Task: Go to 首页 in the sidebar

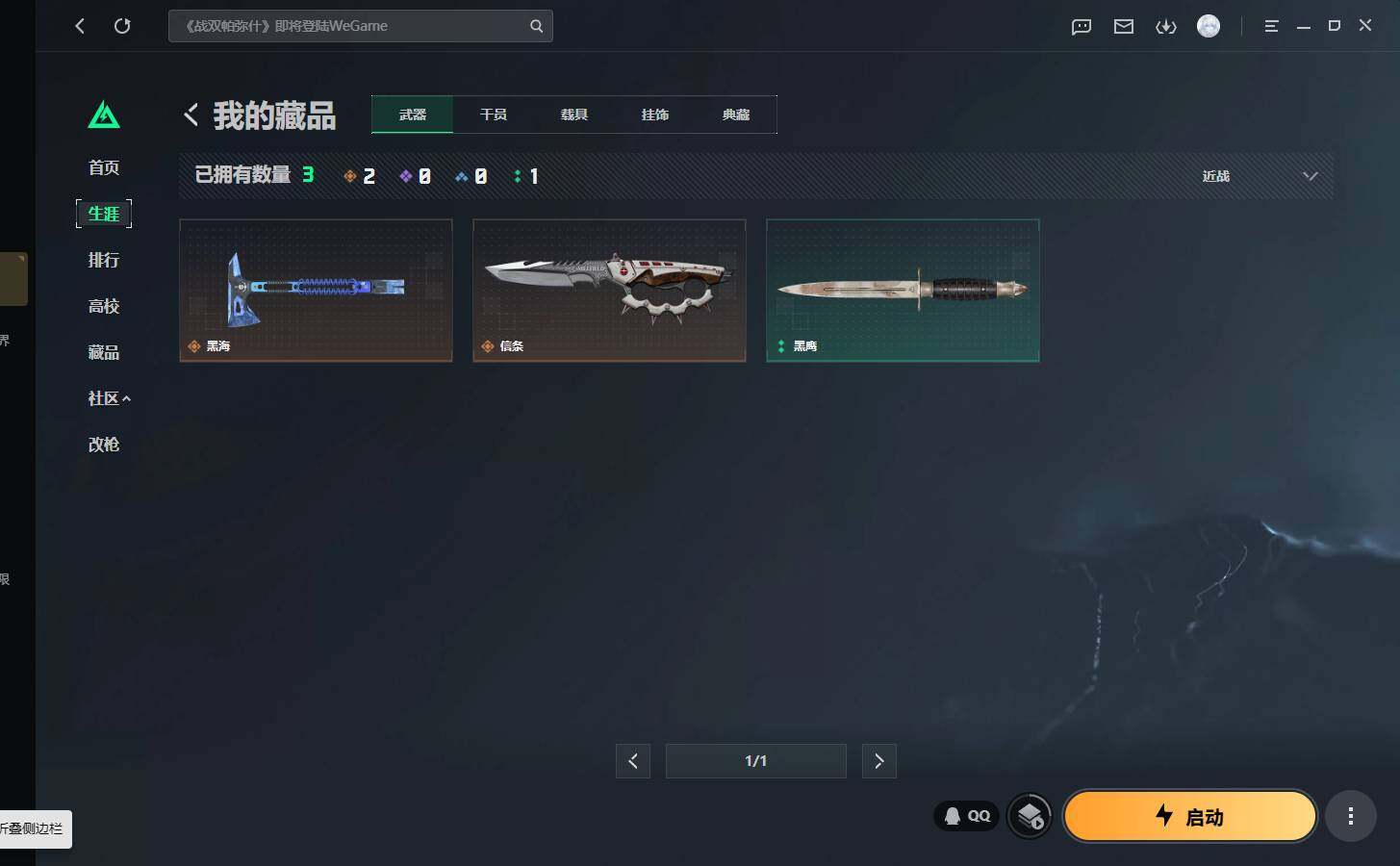Action: coord(104,167)
